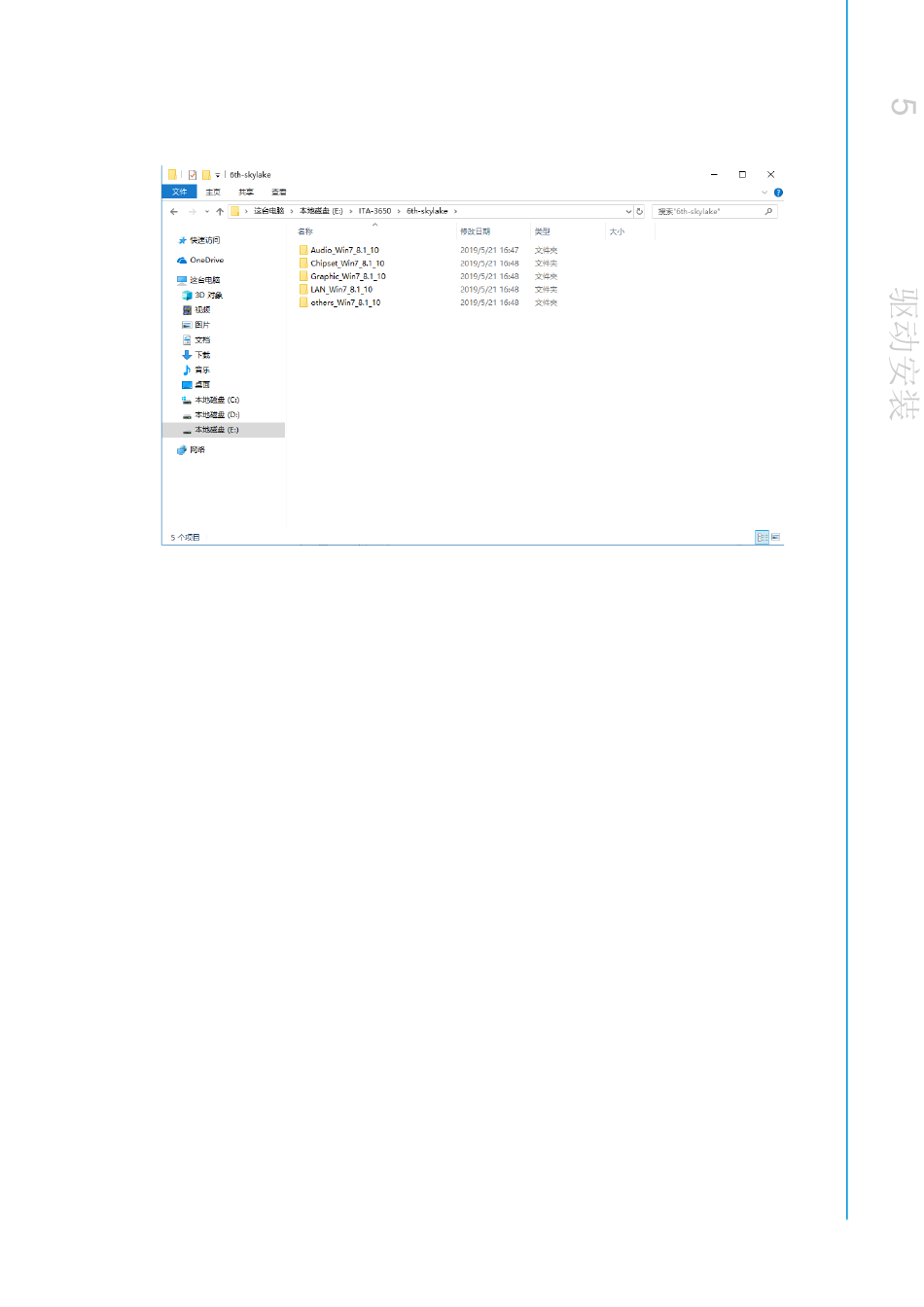Open the address bar history dropdown
Image resolution: width=924 pixels, height=1307 pixels.
[628, 211]
